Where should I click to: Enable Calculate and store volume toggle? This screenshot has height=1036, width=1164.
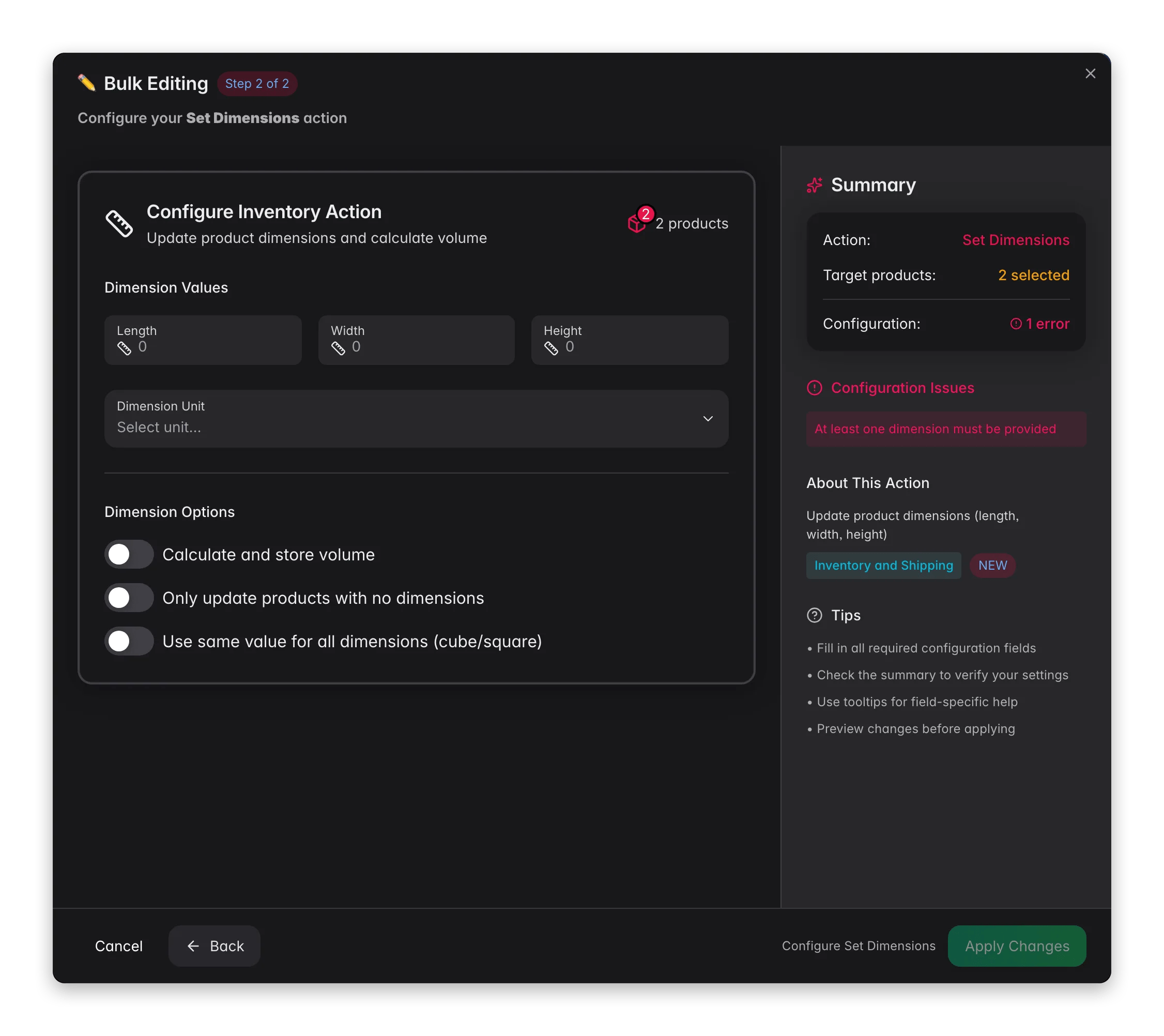(129, 554)
